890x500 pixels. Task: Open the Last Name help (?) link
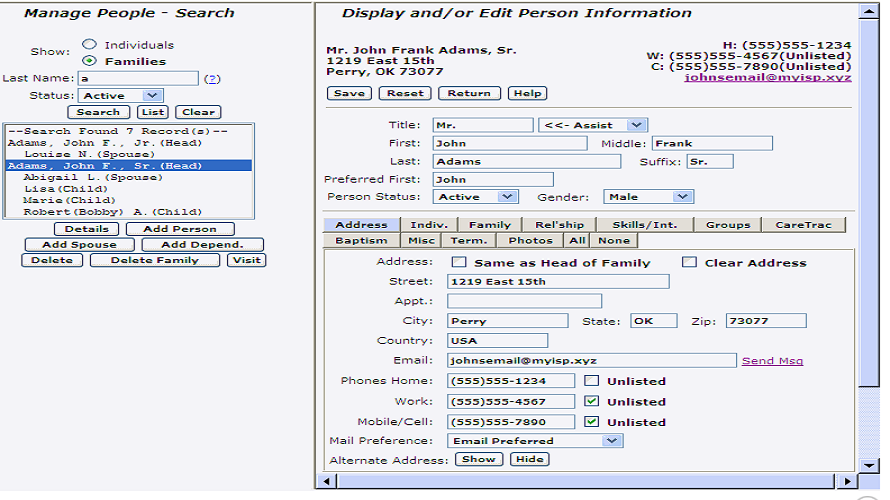tap(212, 79)
